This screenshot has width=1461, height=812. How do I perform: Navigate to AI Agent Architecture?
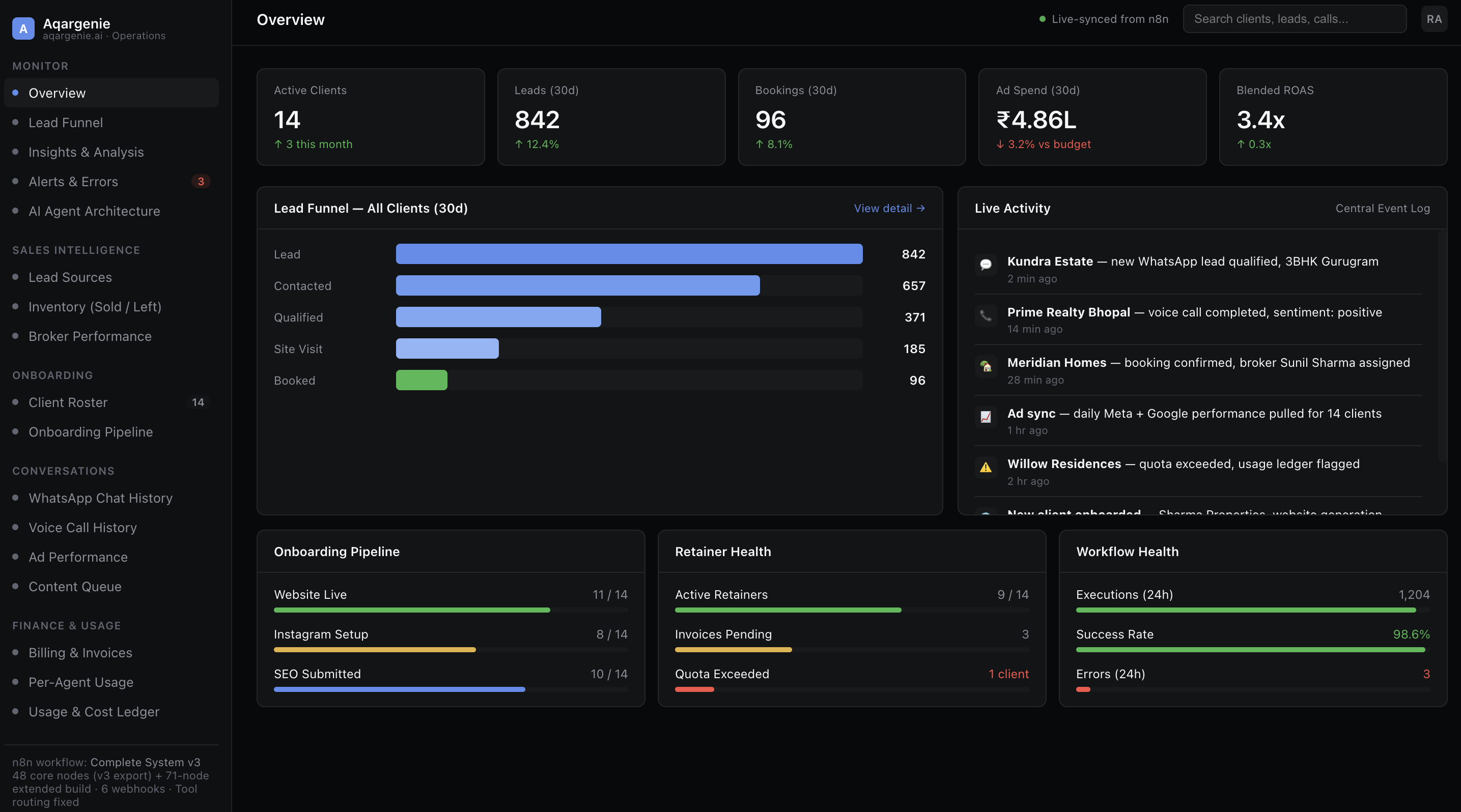tap(111, 211)
